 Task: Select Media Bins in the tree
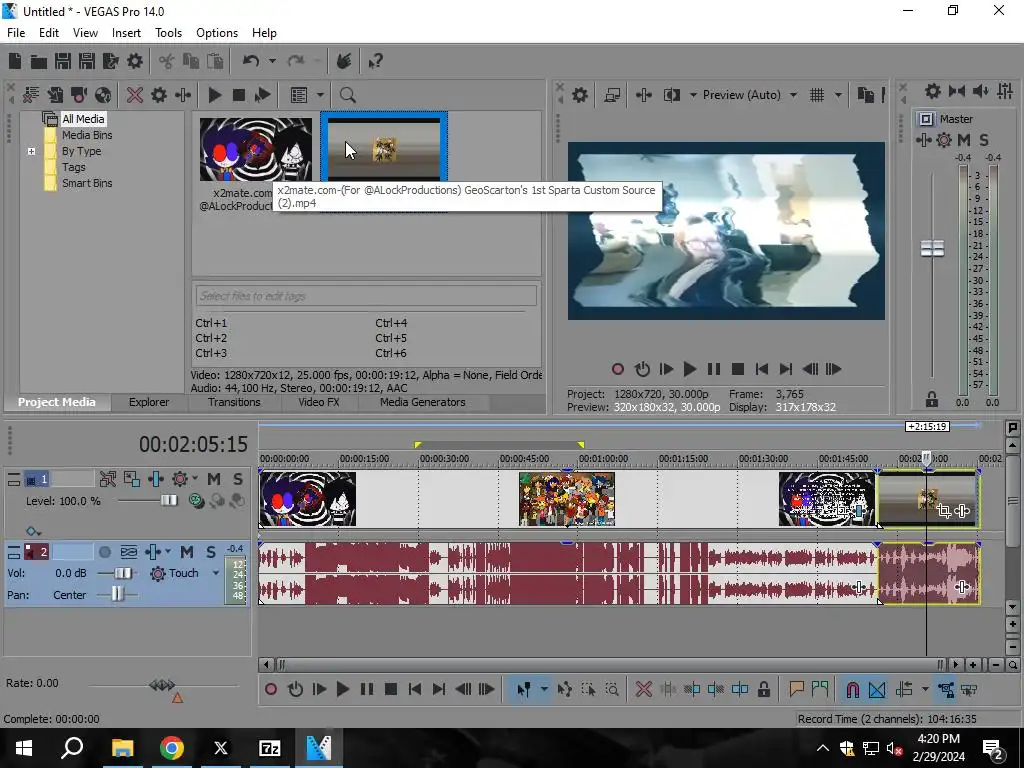click(87, 135)
